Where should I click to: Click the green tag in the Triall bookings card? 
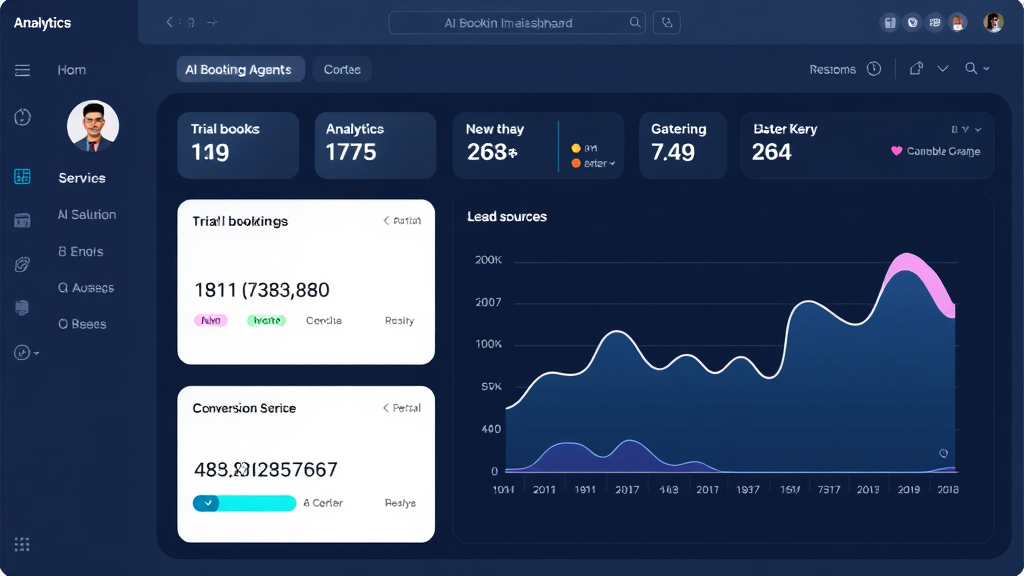click(266, 320)
